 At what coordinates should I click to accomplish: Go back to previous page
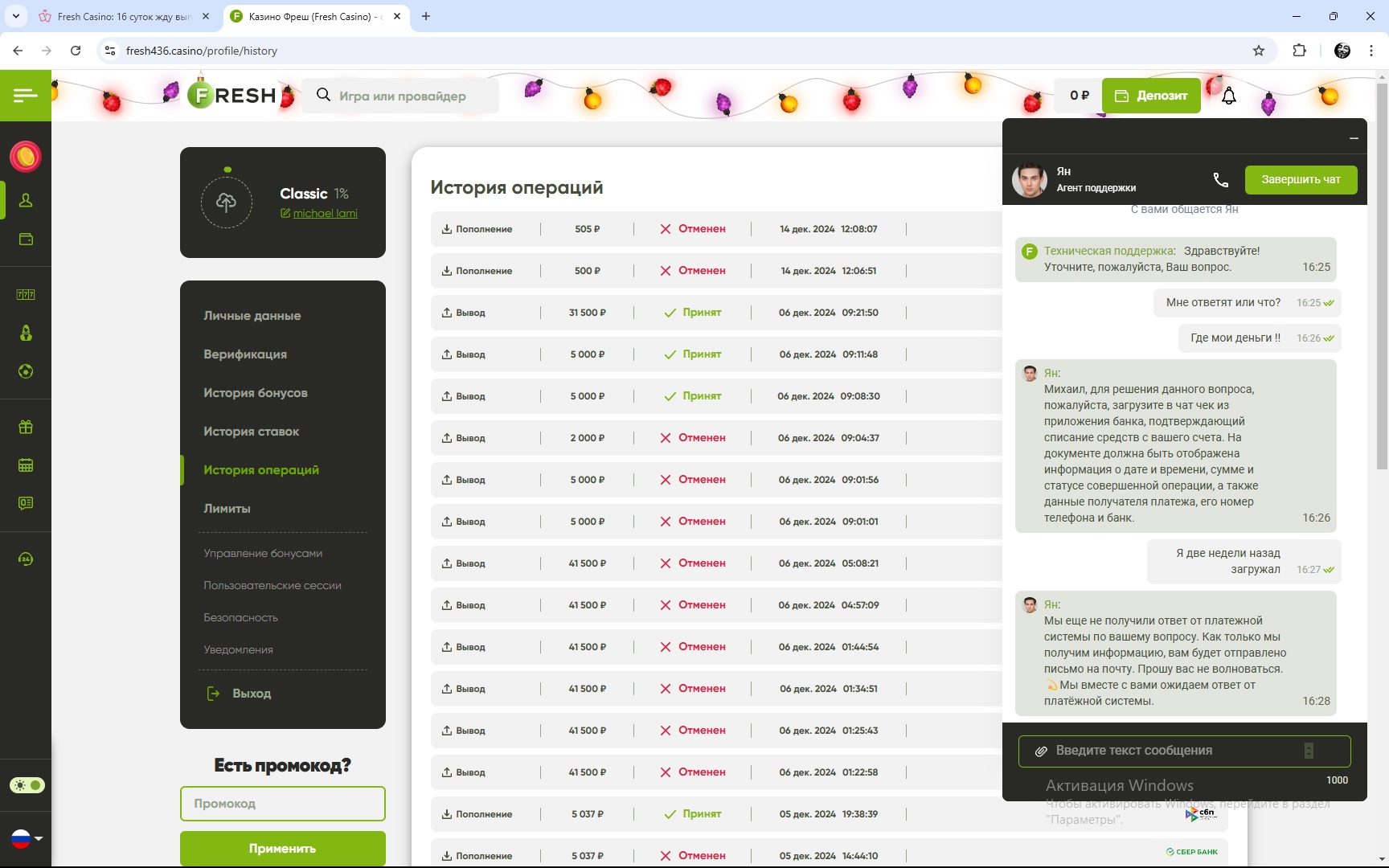[x=18, y=51]
